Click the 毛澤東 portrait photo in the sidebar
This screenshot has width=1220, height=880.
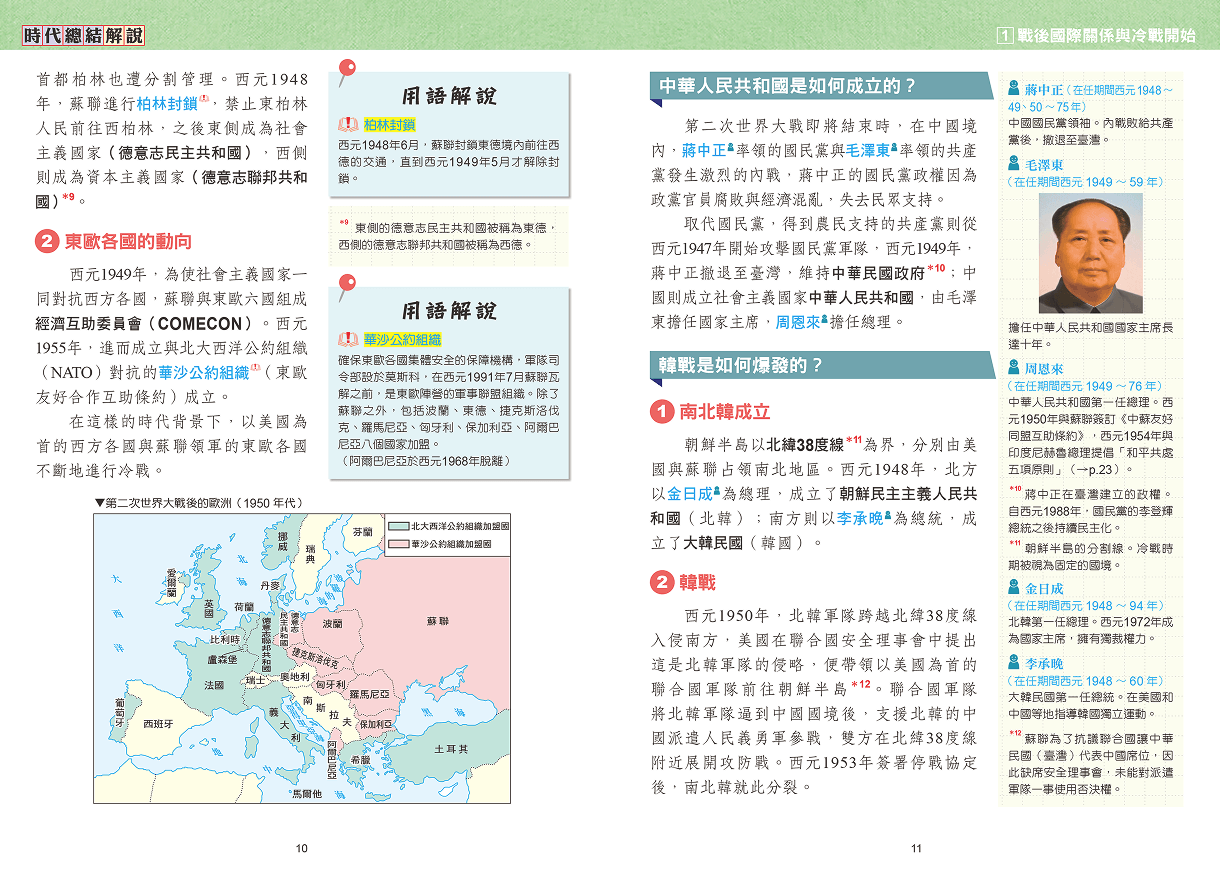pyautogui.click(x=1091, y=254)
